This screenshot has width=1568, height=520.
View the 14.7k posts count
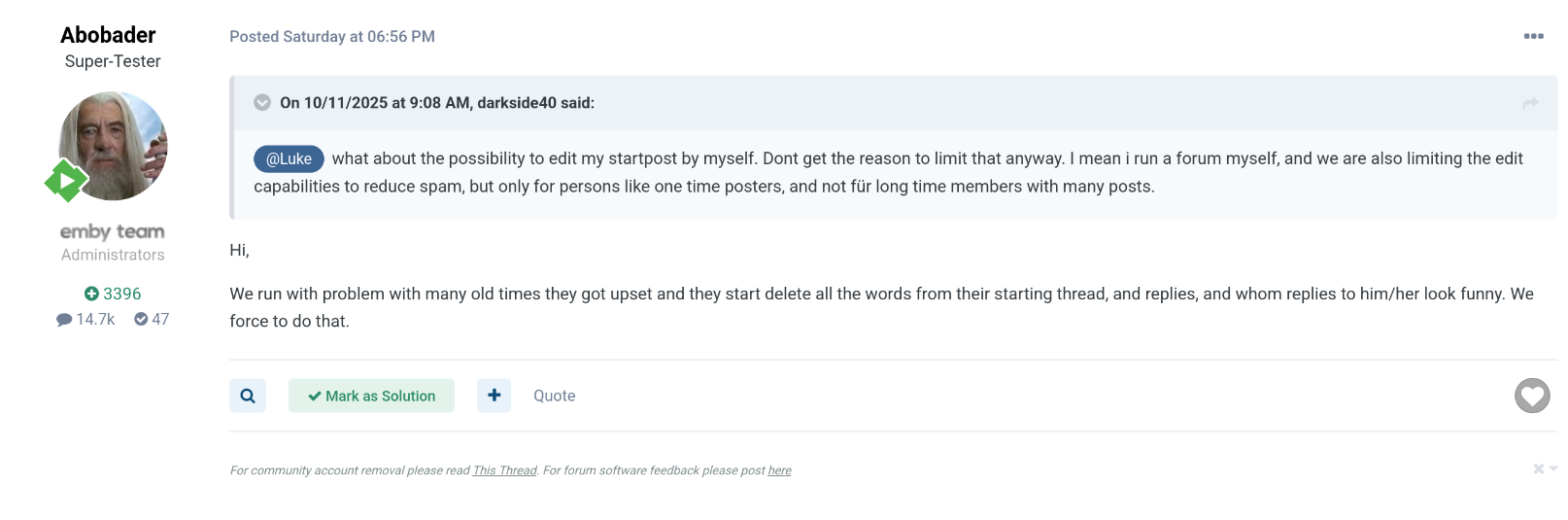pos(85,319)
